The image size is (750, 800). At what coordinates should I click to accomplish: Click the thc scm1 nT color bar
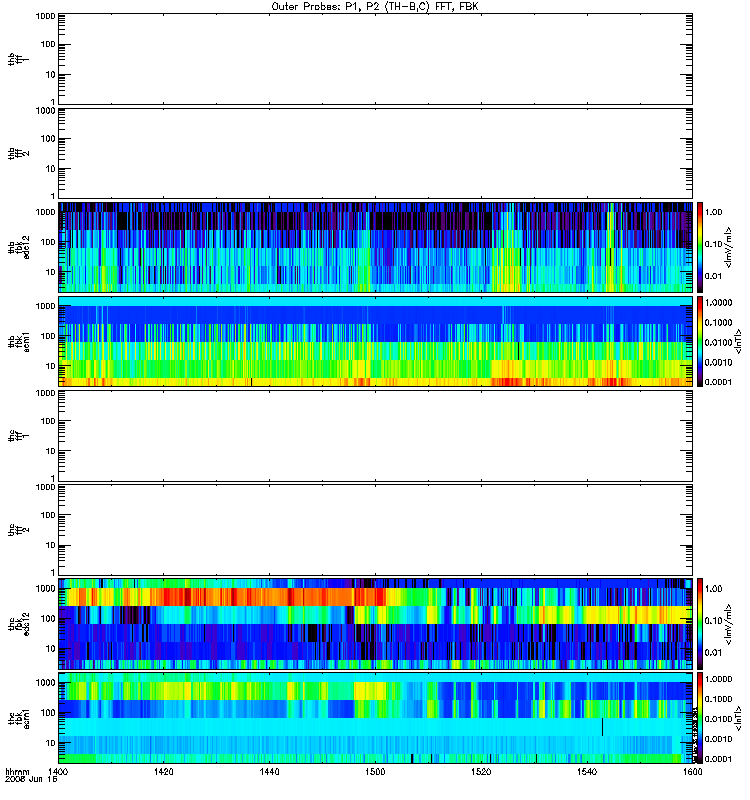pos(700,718)
